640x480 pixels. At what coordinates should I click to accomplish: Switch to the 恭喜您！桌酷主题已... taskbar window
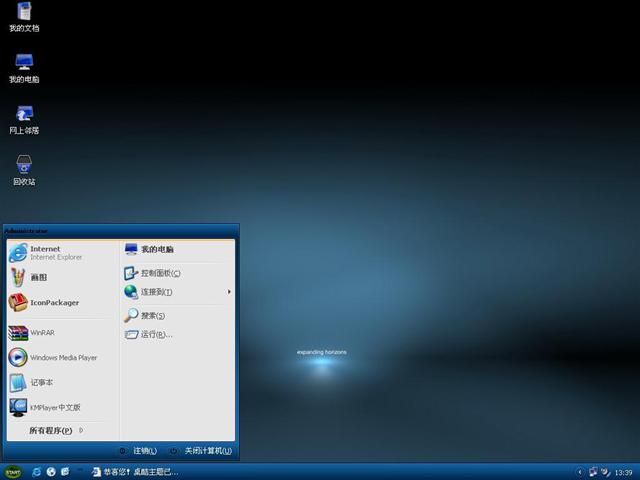[136, 472]
